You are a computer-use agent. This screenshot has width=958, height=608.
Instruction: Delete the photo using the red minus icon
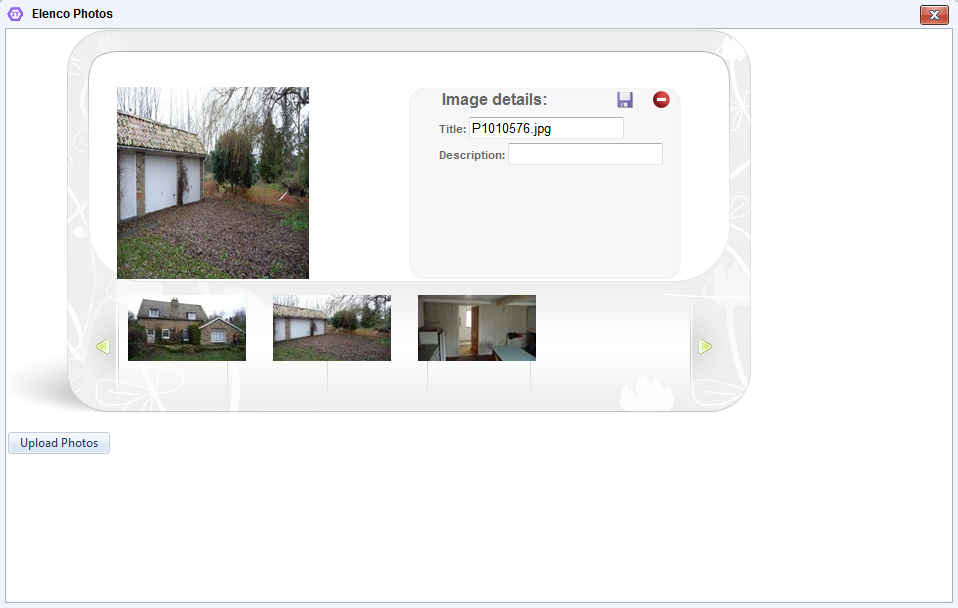coord(661,100)
